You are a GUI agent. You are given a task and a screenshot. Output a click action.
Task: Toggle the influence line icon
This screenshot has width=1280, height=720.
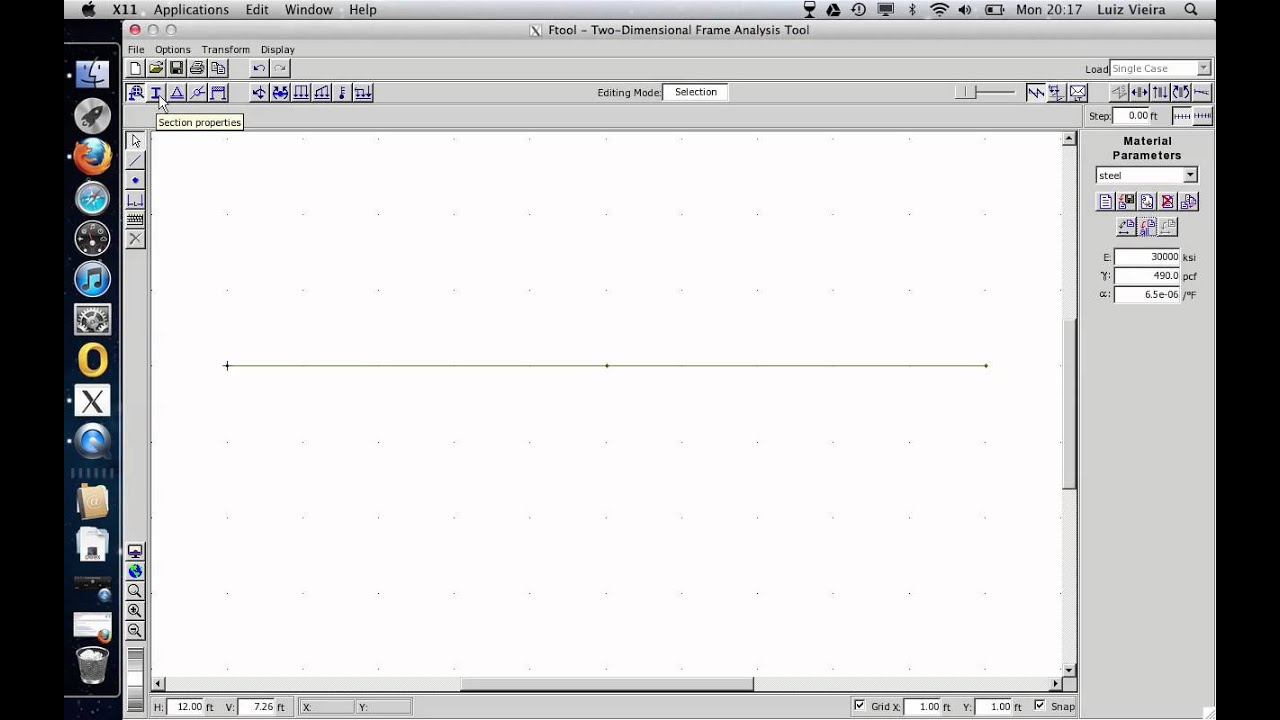tap(1057, 92)
